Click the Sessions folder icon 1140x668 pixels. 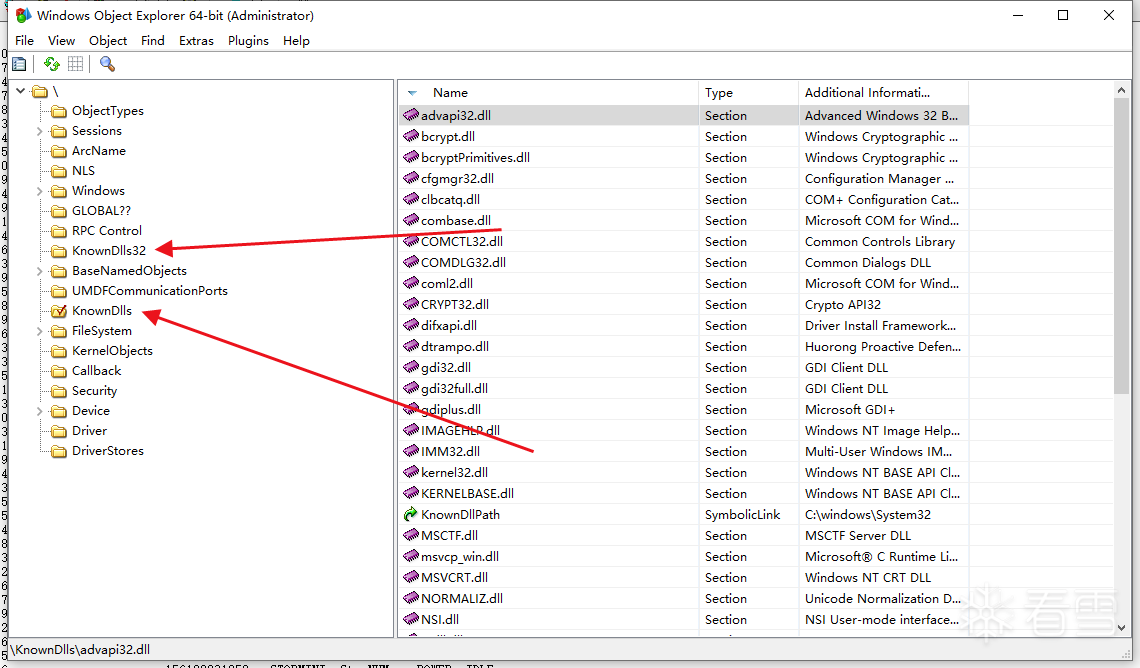tap(59, 132)
